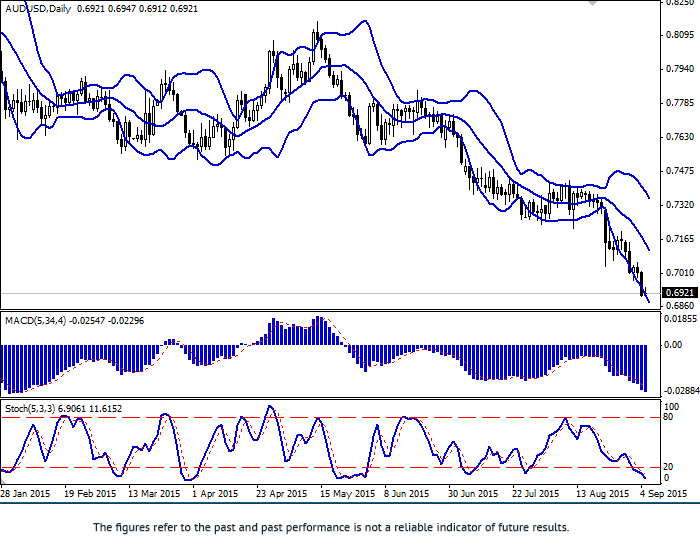Click the 0.7165 price axis level

pos(680,238)
